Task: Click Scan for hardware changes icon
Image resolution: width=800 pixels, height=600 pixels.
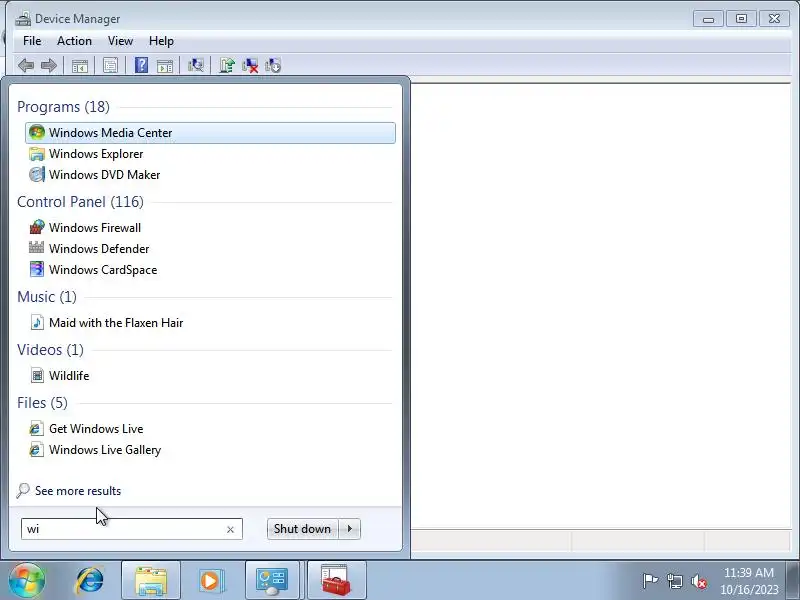Action: coord(196,65)
